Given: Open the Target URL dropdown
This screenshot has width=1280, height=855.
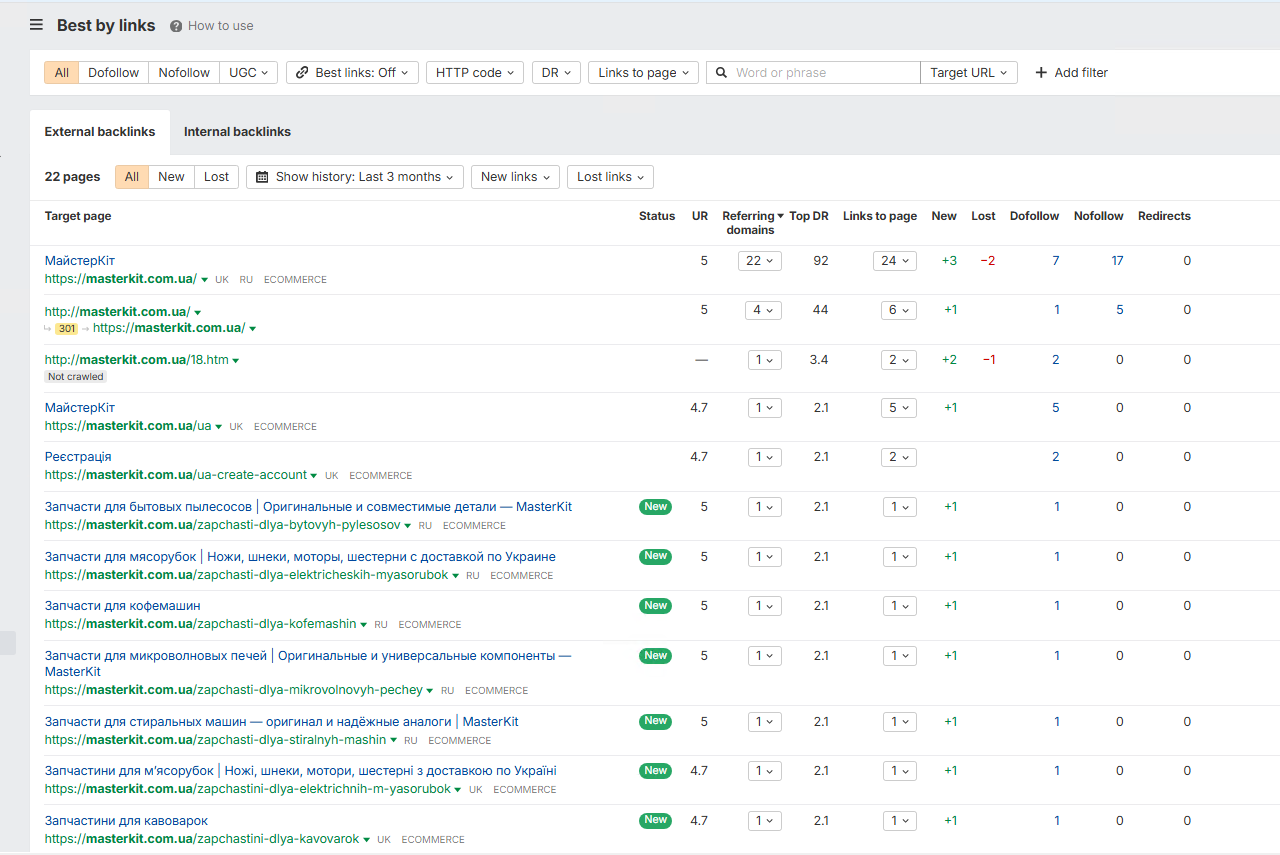Looking at the screenshot, I should tap(968, 73).
